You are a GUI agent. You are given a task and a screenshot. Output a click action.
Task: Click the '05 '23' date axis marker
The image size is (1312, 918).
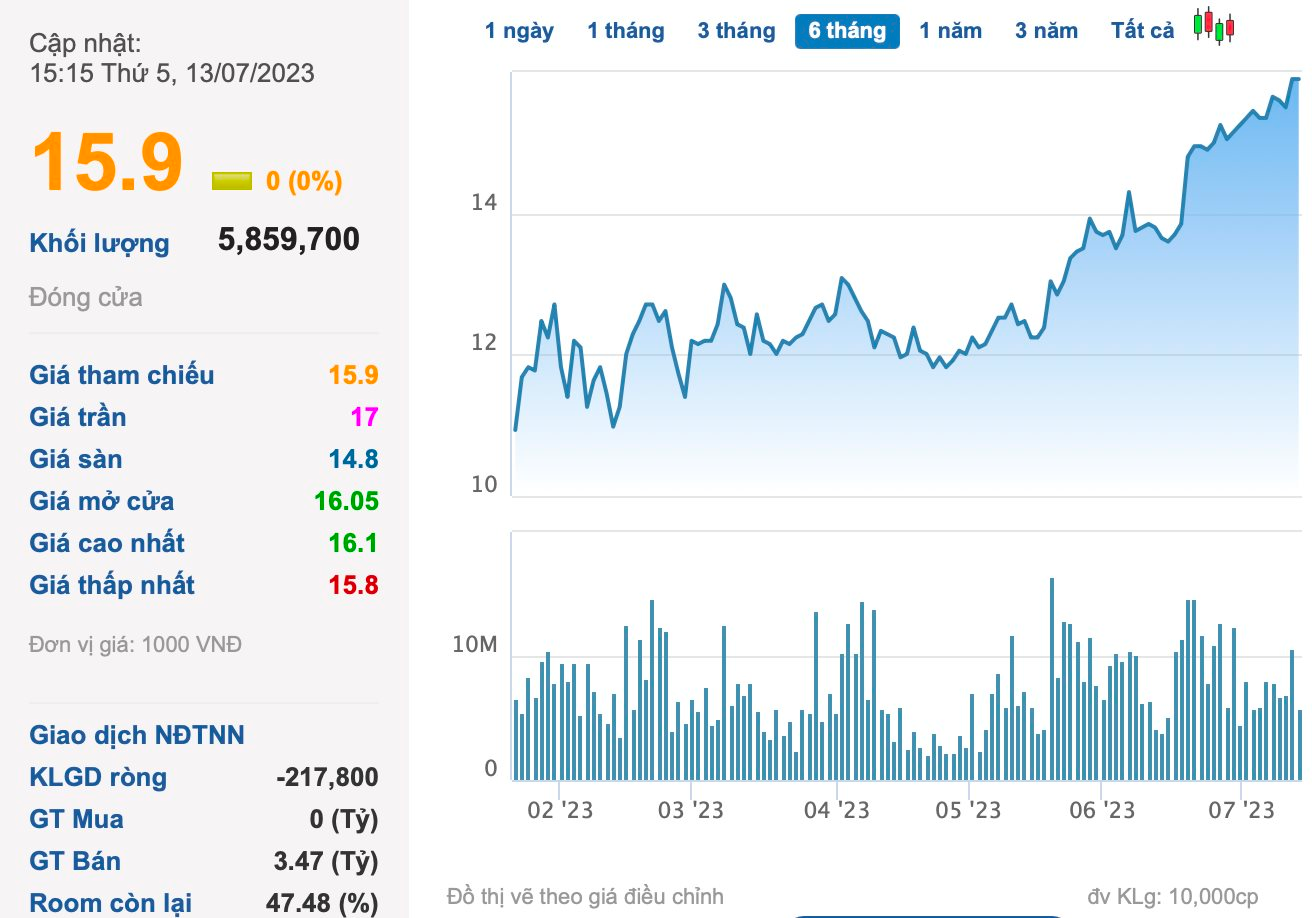click(968, 809)
